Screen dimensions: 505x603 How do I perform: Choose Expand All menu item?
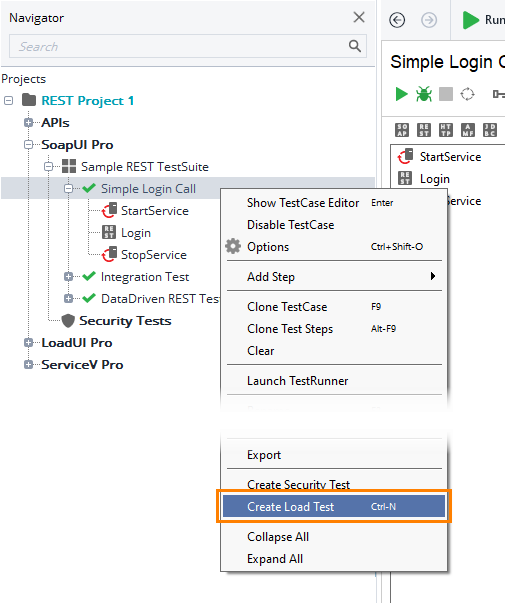coord(334,558)
